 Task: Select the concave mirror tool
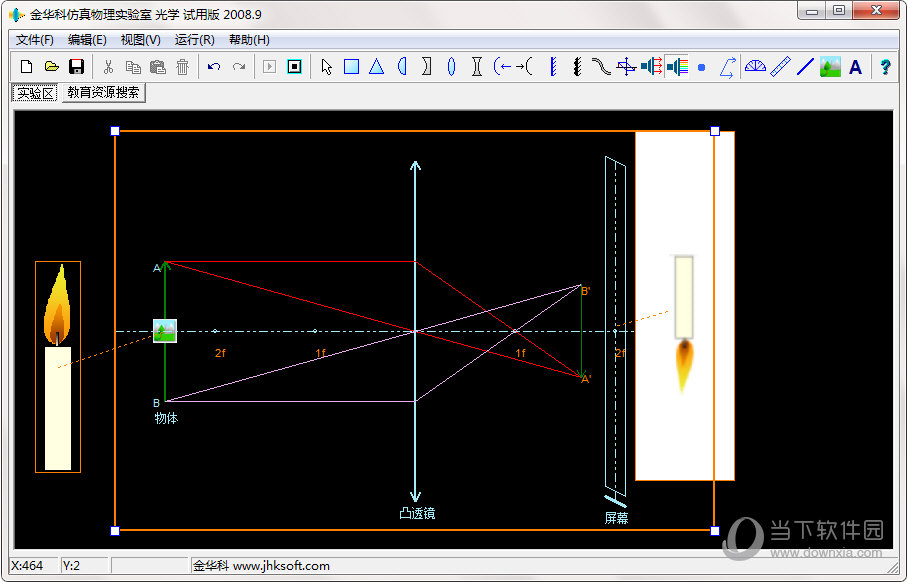502,67
